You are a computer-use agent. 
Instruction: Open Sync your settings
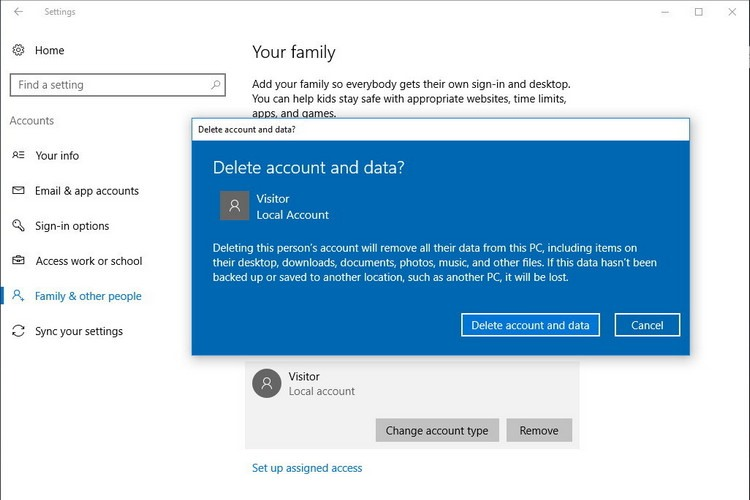click(x=79, y=331)
